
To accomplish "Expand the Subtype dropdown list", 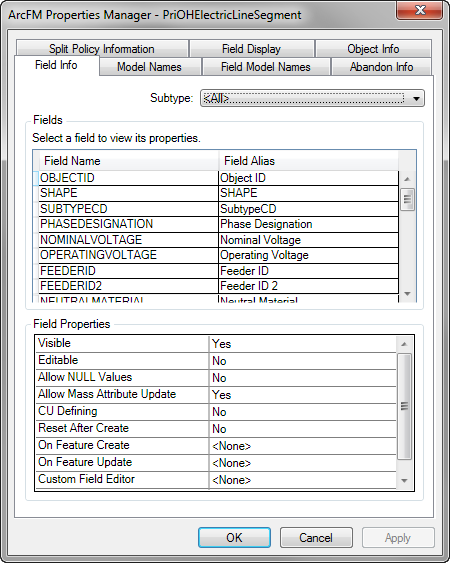I will [312, 98].
